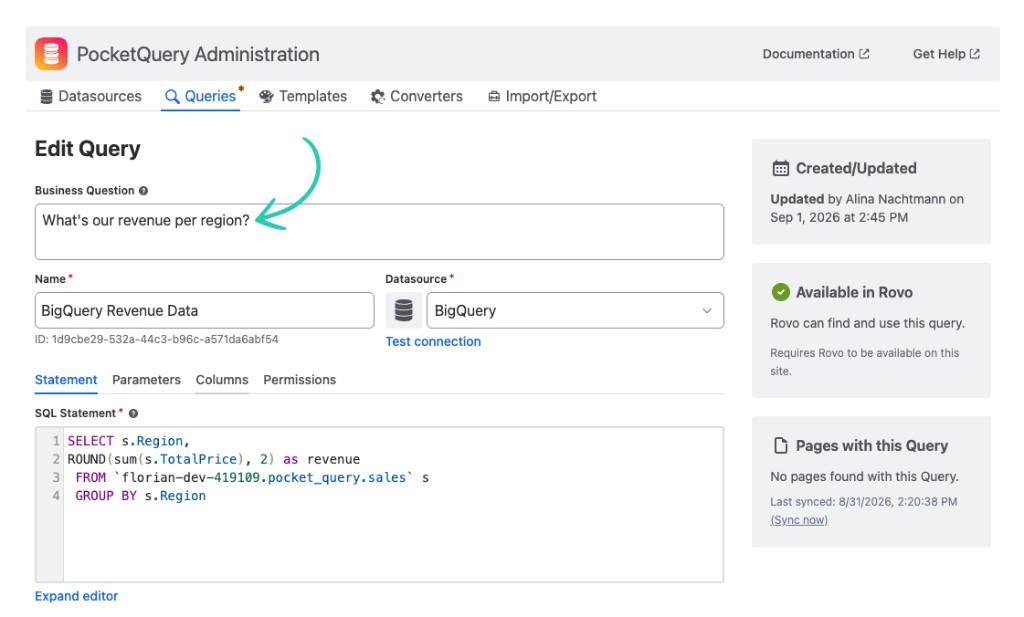Click the Business Question help icon
Image resolution: width=1024 pixels, height=617 pixels.
click(143, 191)
